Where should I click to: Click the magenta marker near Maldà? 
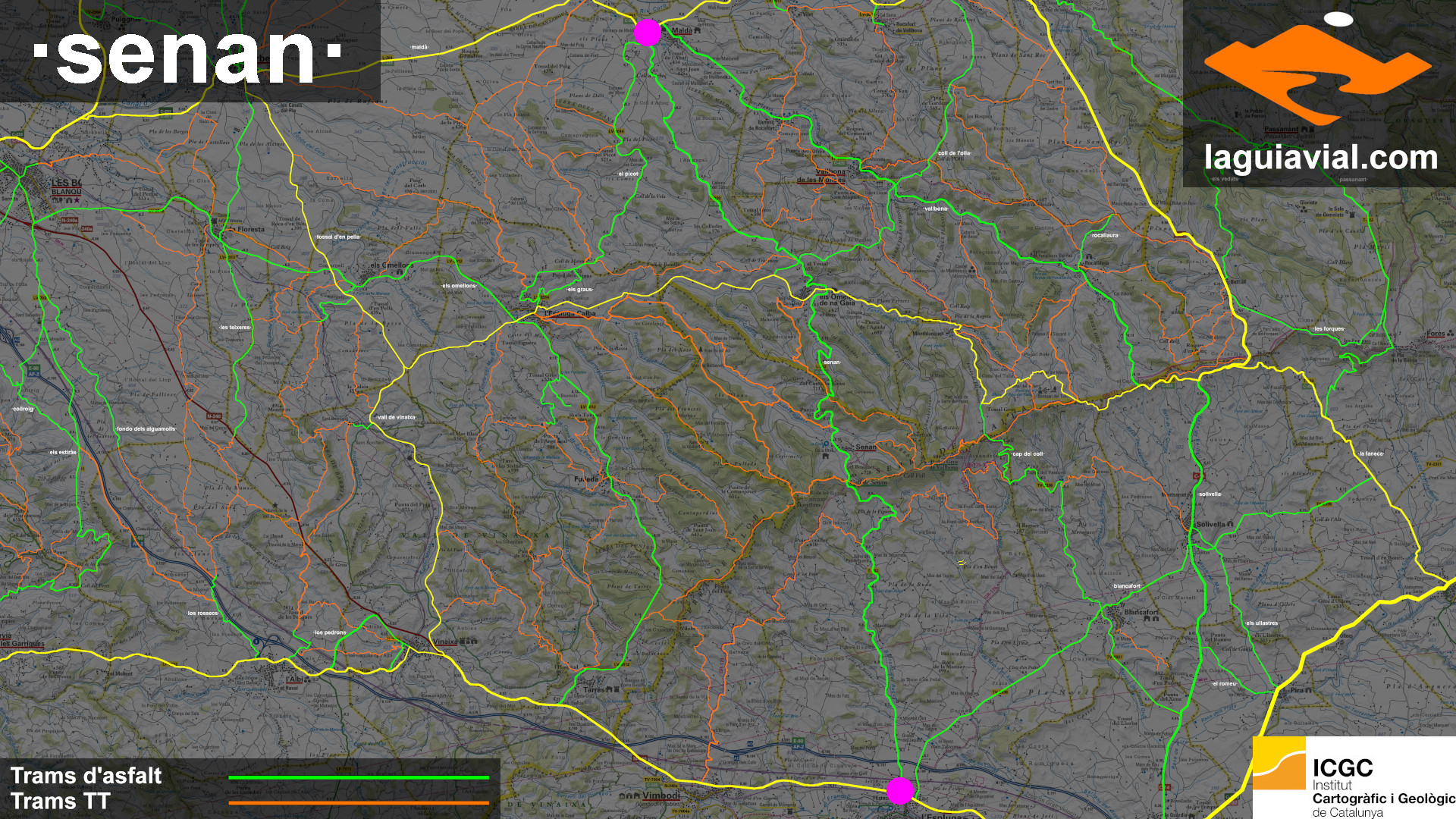click(647, 33)
